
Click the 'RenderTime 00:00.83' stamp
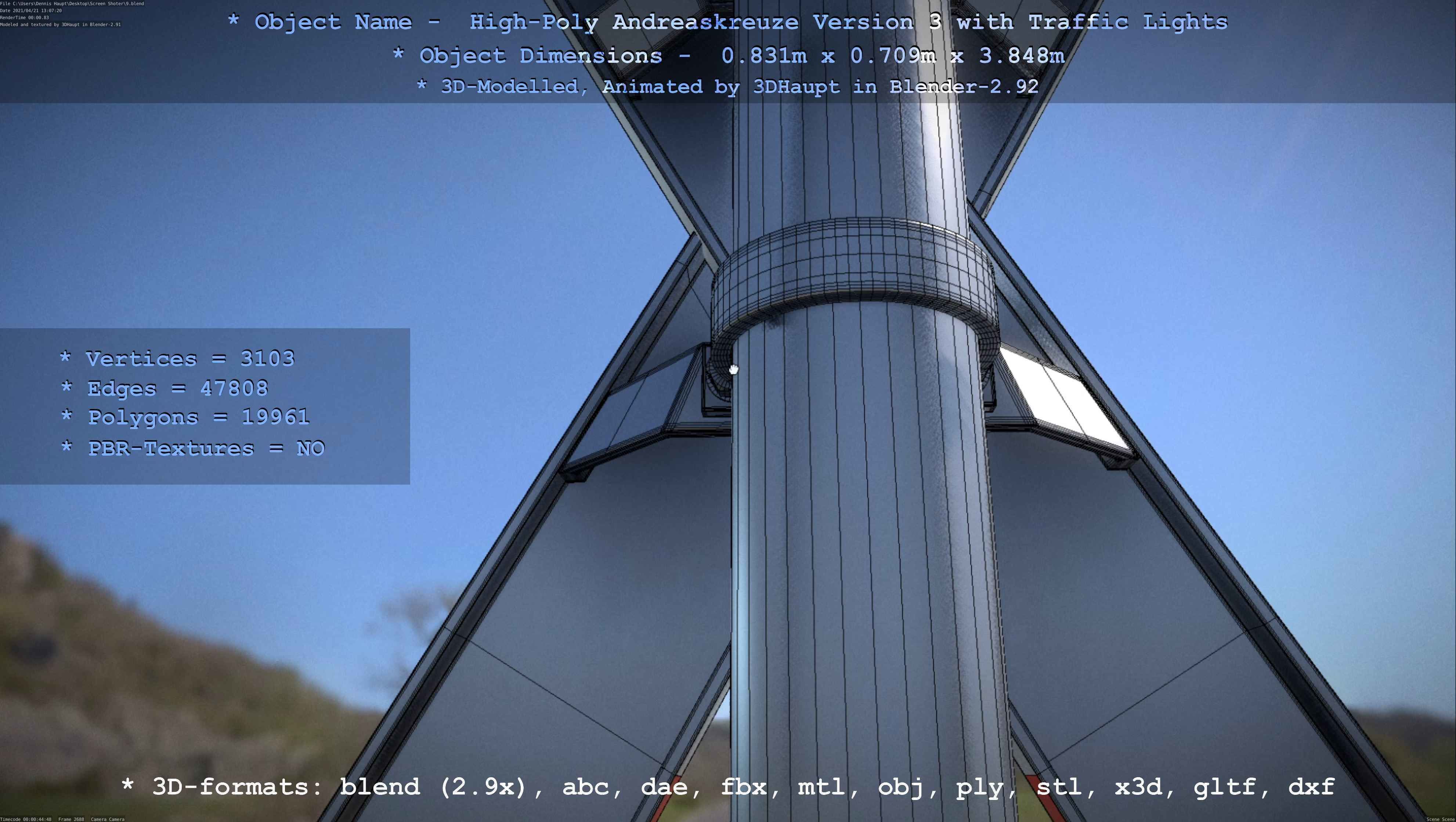[24, 18]
